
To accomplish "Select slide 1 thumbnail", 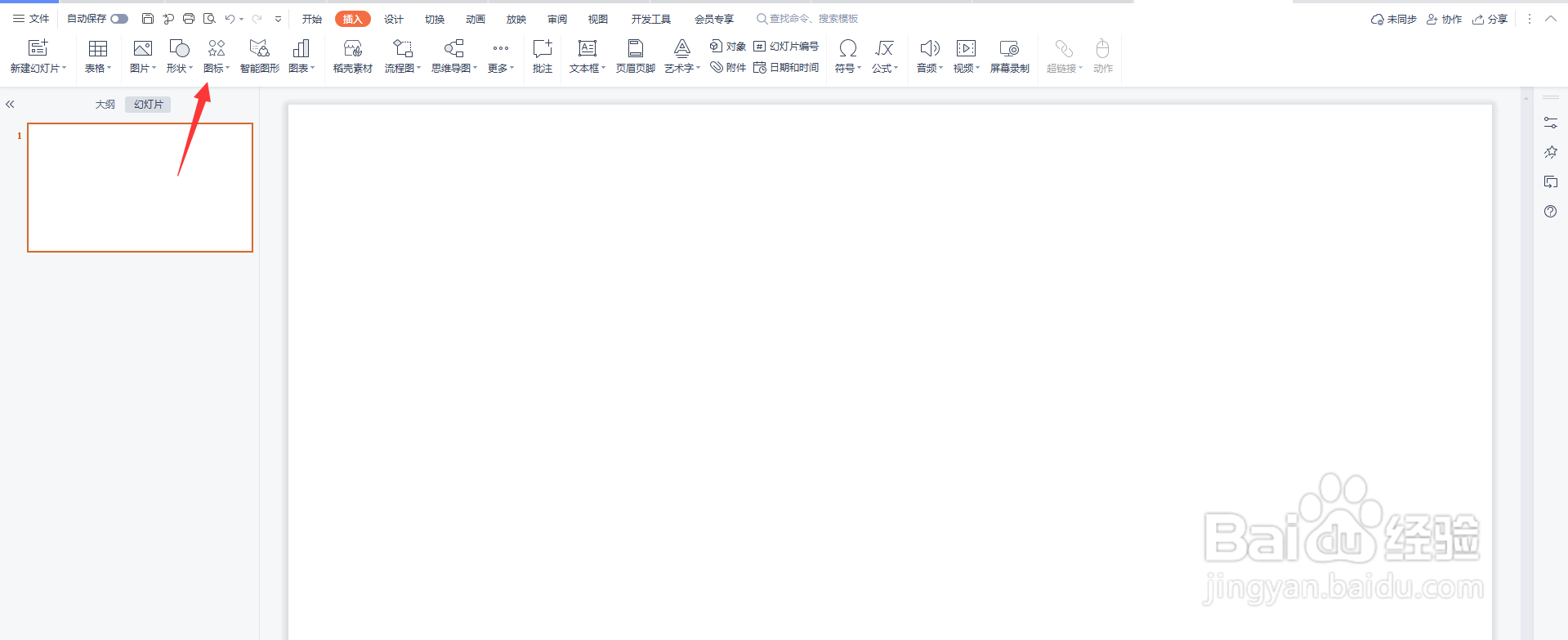I will pos(141,187).
